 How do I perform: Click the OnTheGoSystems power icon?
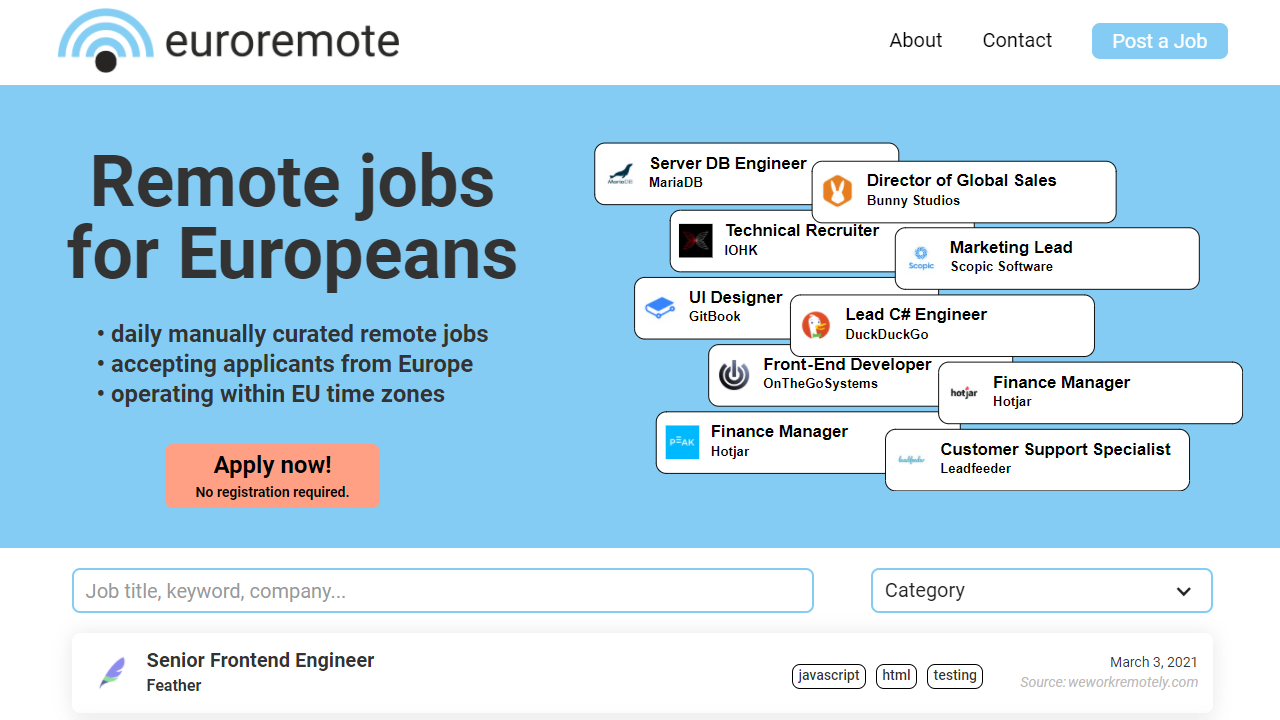734,375
